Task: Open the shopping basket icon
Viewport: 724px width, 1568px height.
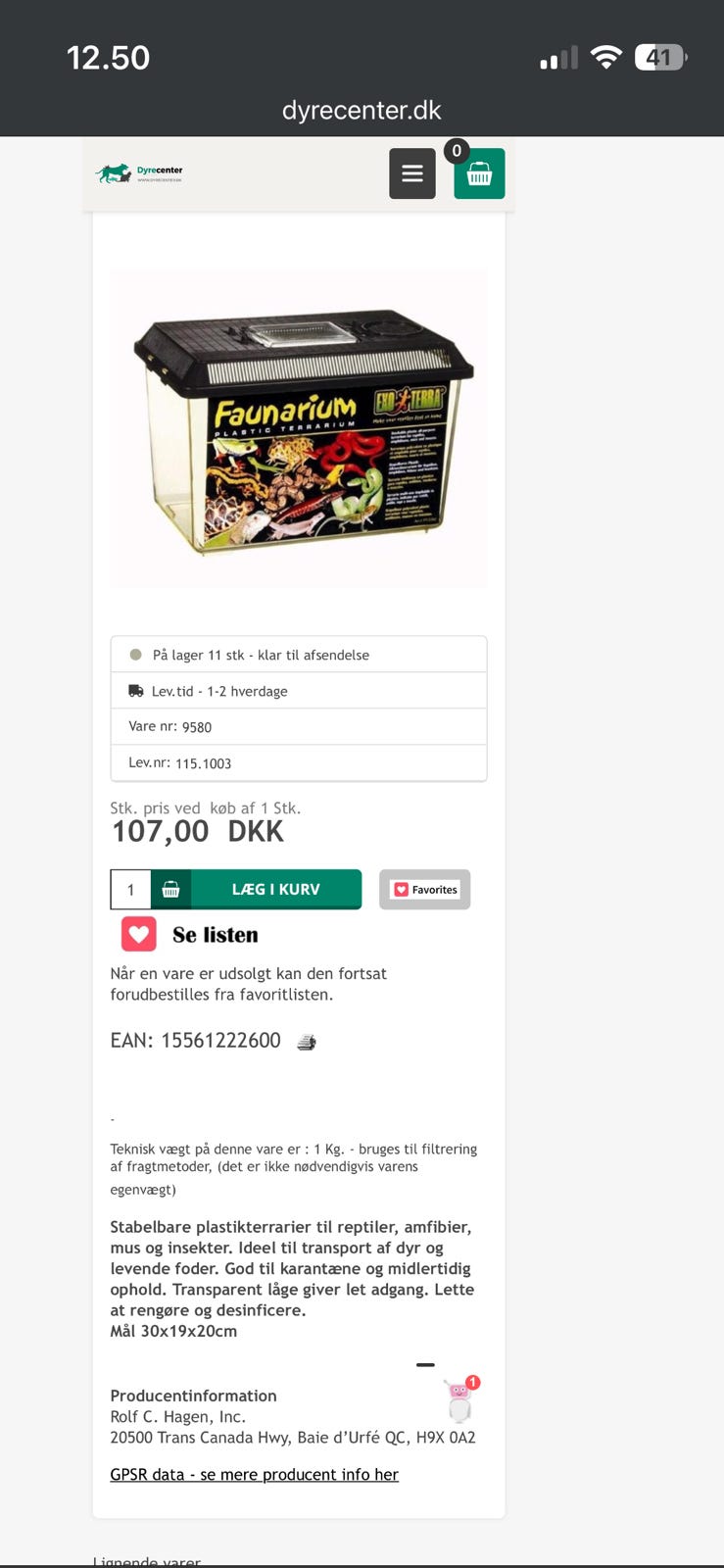Action: (x=479, y=173)
